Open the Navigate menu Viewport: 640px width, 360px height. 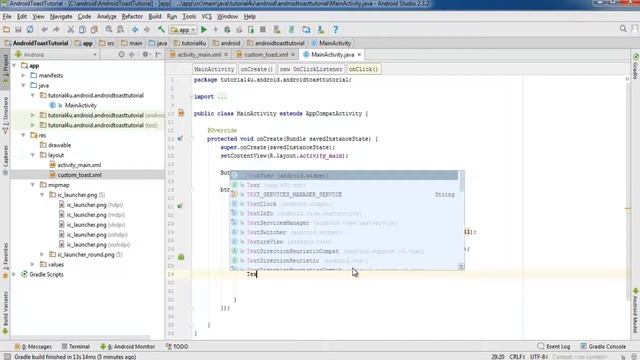coord(61,17)
